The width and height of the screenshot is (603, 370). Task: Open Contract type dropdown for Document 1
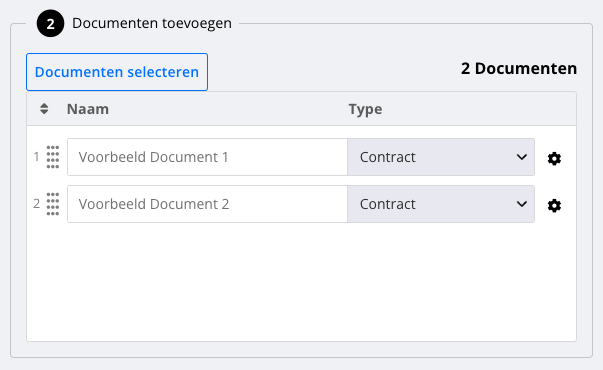441,157
